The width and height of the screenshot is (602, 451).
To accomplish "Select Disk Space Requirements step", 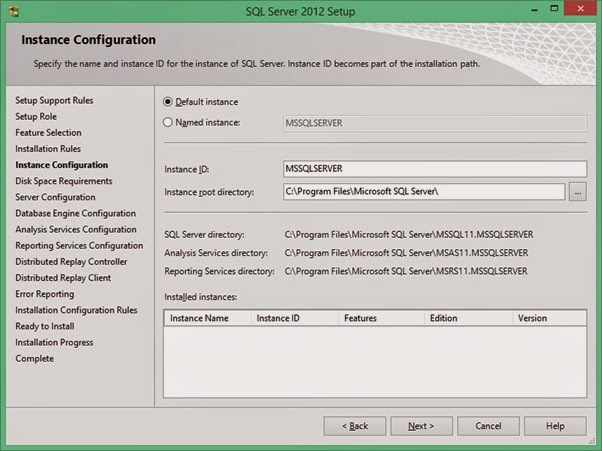I will tap(64, 181).
